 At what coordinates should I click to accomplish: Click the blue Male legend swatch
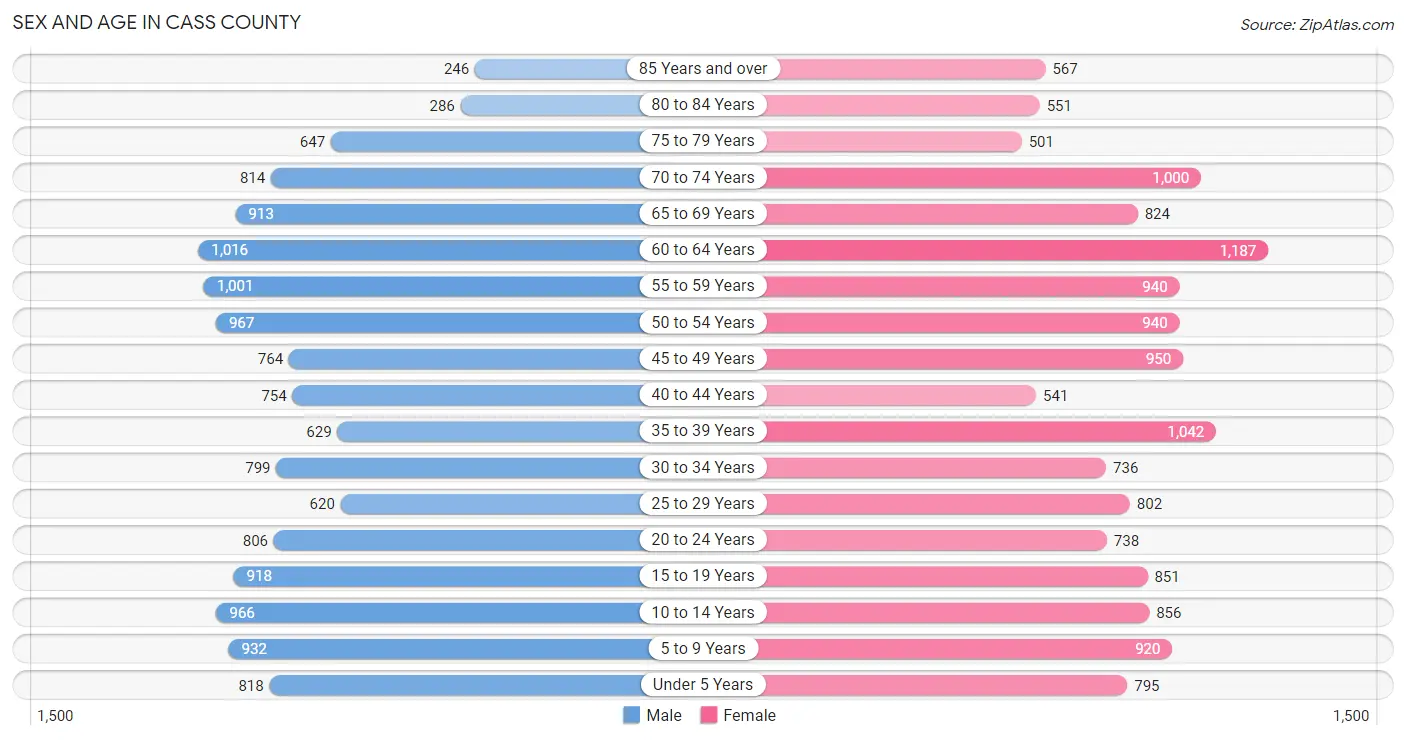[x=631, y=715]
